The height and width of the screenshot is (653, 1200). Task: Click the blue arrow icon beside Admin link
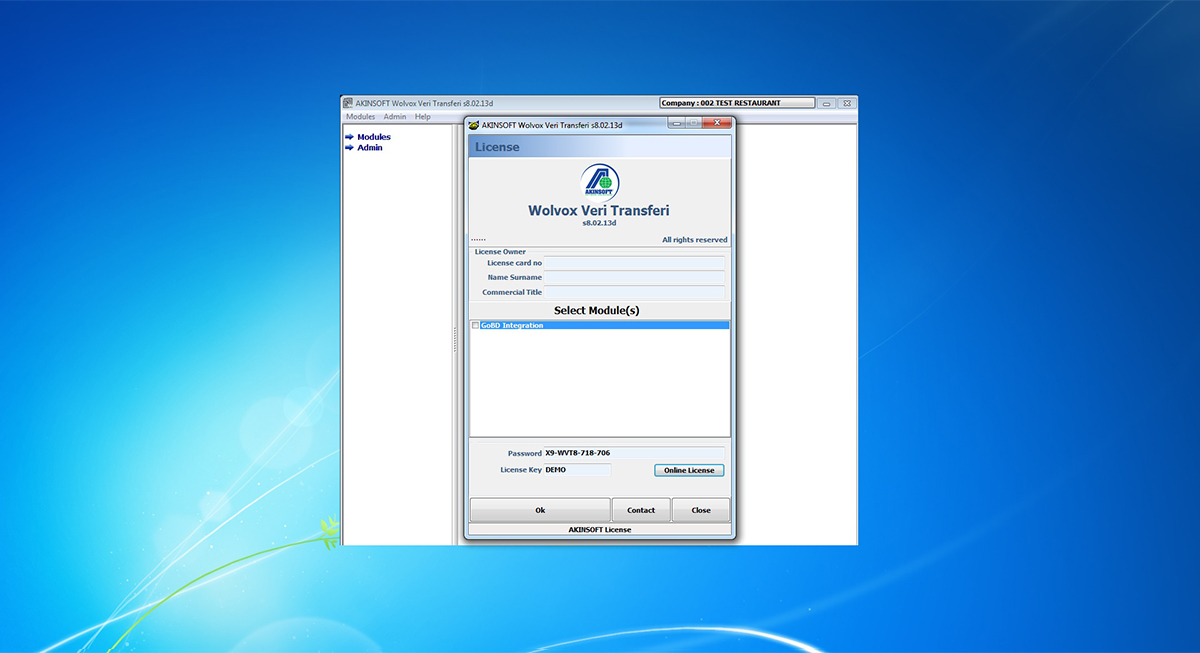tap(352, 148)
